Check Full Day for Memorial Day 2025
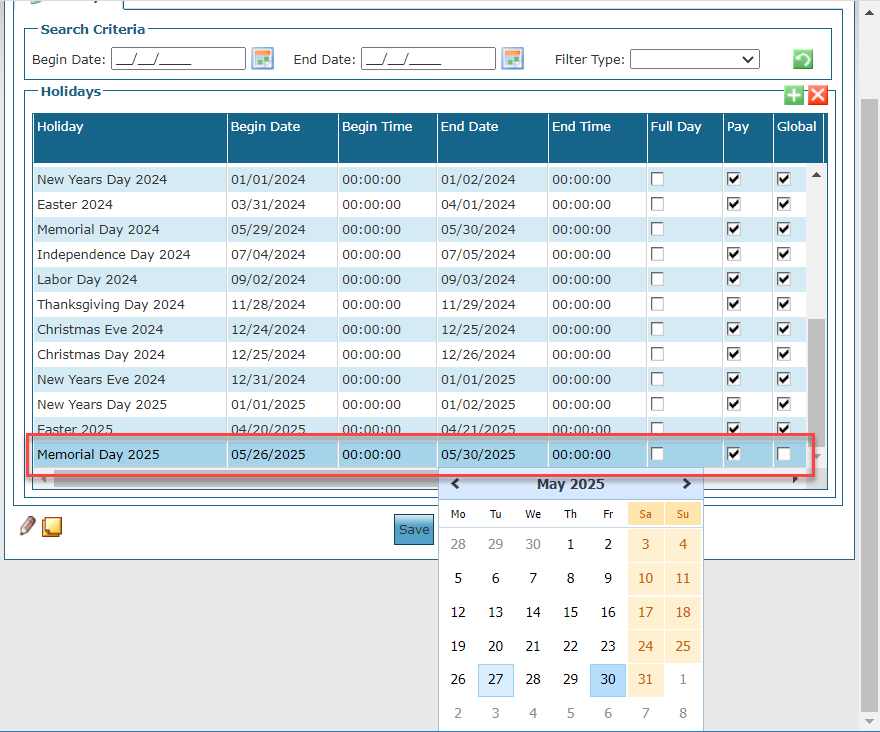Screen dimensions: 880x732 [x=657, y=454]
